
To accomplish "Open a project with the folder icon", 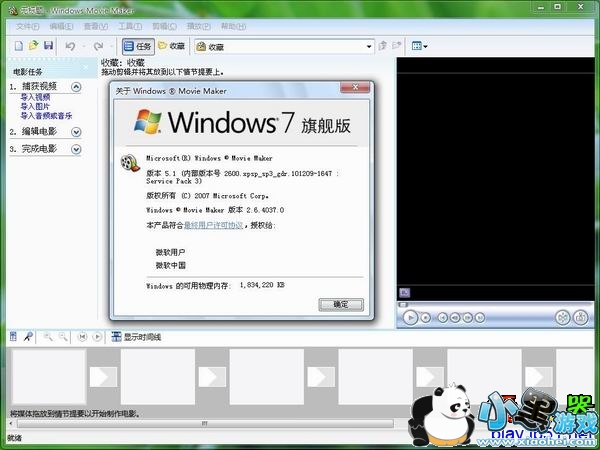I will 34,46.
